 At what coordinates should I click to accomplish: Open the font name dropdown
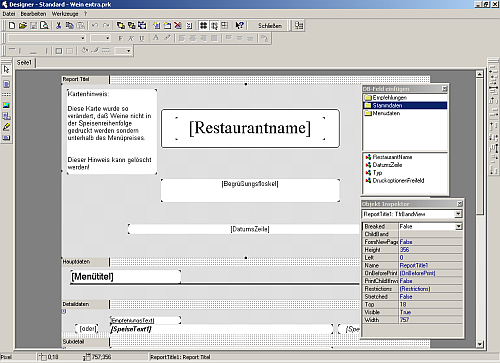[83, 38]
